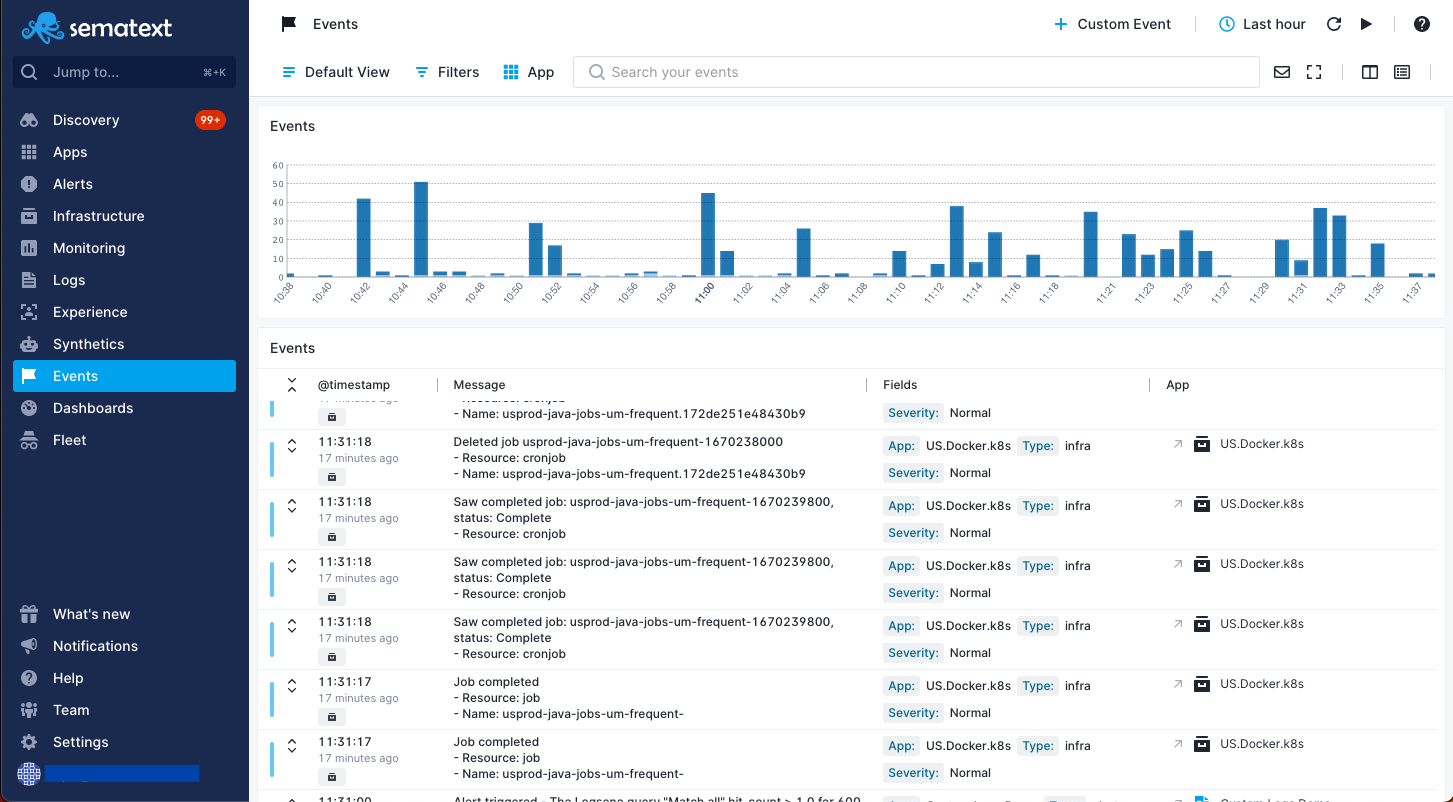Select Events in the sidebar
The image size is (1453, 802).
(x=124, y=376)
